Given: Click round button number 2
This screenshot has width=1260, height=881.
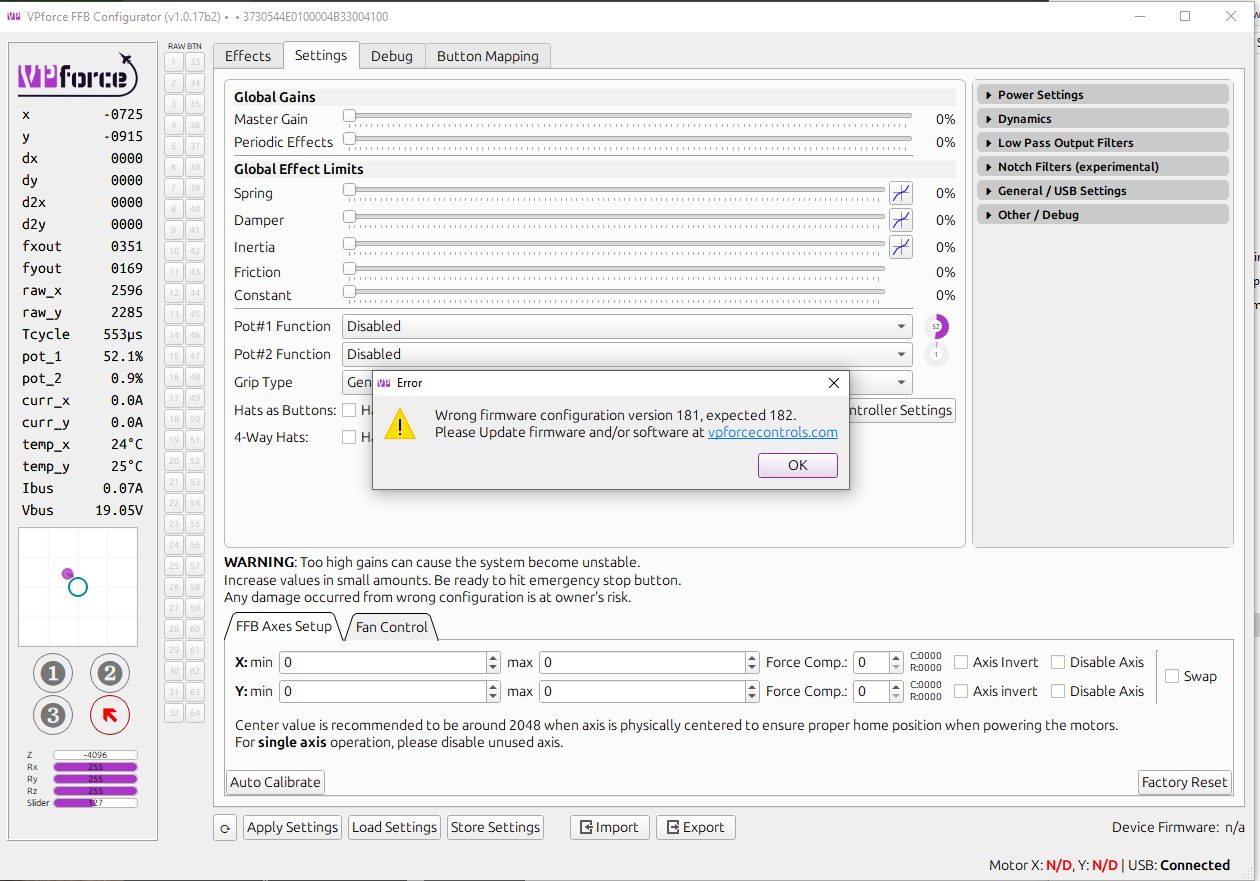Looking at the screenshot, I should 110,674.
